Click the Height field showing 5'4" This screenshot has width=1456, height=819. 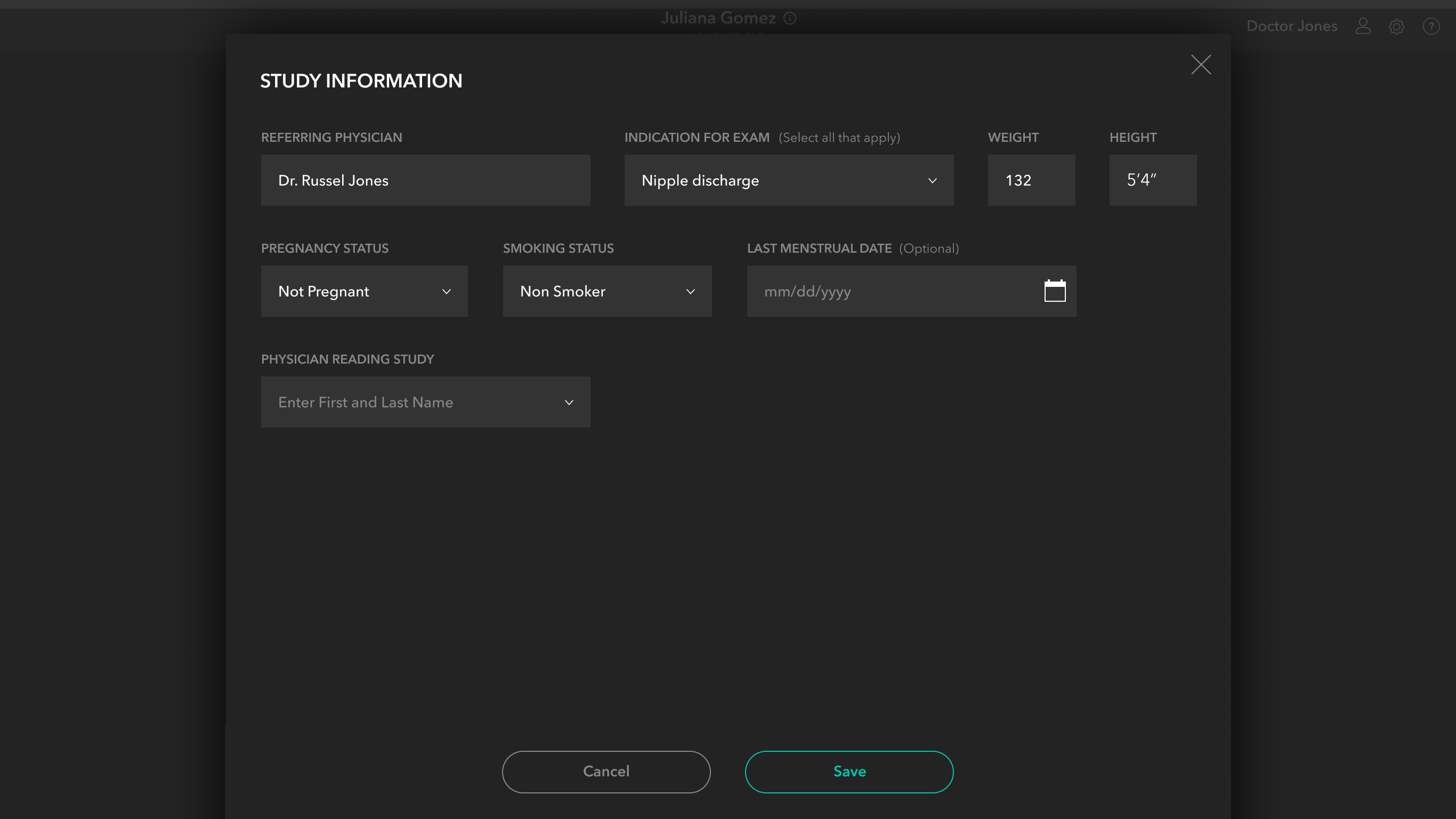point(1152,180)
